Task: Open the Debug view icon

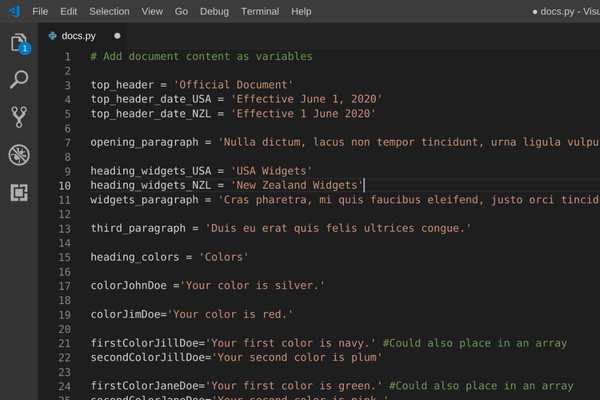Action: 19,155
